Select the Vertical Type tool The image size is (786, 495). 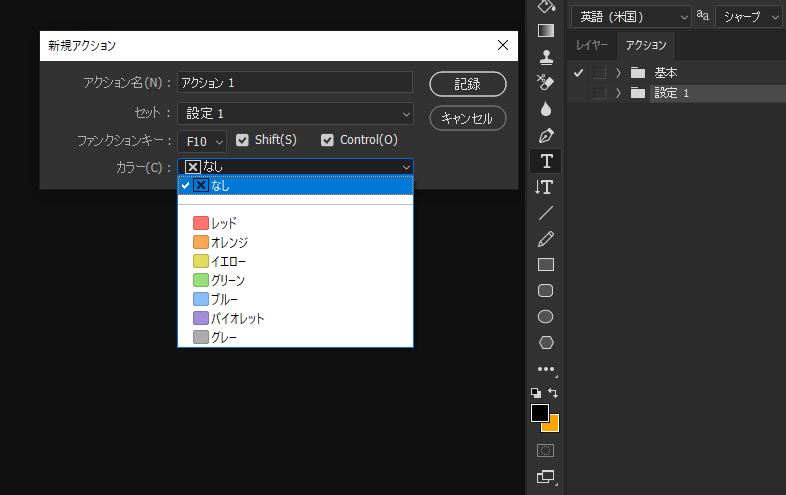click(545, 187)
